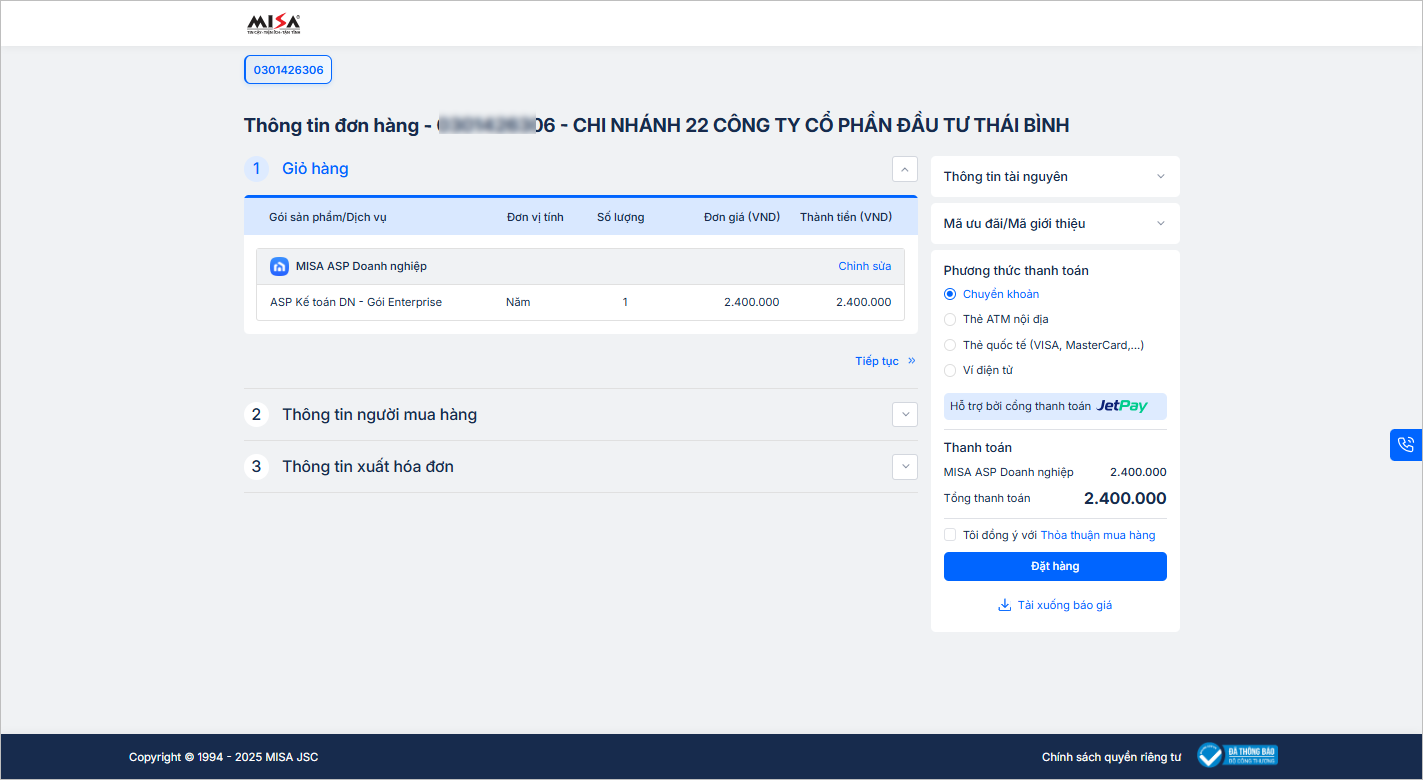This screenshot has width=1423, height=780.
Task: Select Chuyển khoản payment method
Action: (x=950, y=294)
